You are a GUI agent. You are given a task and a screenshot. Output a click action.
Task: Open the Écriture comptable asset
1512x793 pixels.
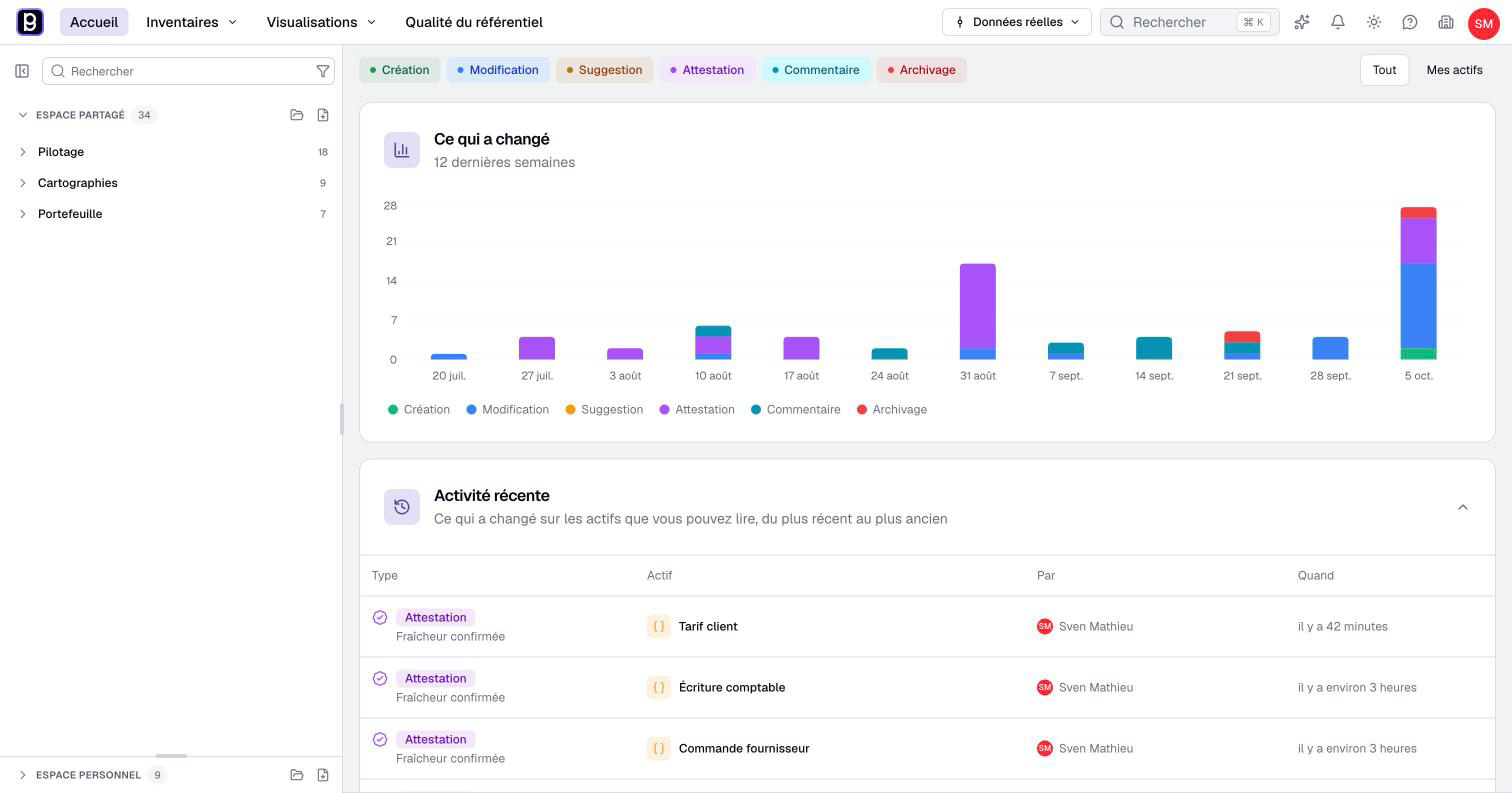click(x=732, y=688)
